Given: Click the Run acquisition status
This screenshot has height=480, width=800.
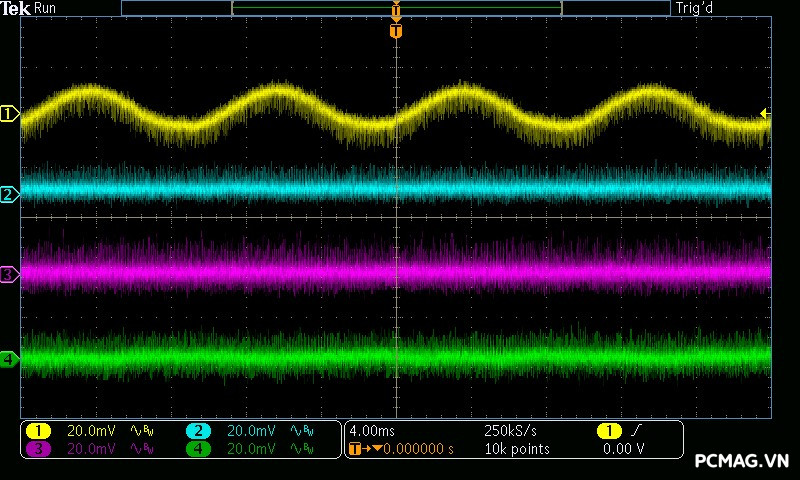Looking at the screenshot, I should point(46,8).
